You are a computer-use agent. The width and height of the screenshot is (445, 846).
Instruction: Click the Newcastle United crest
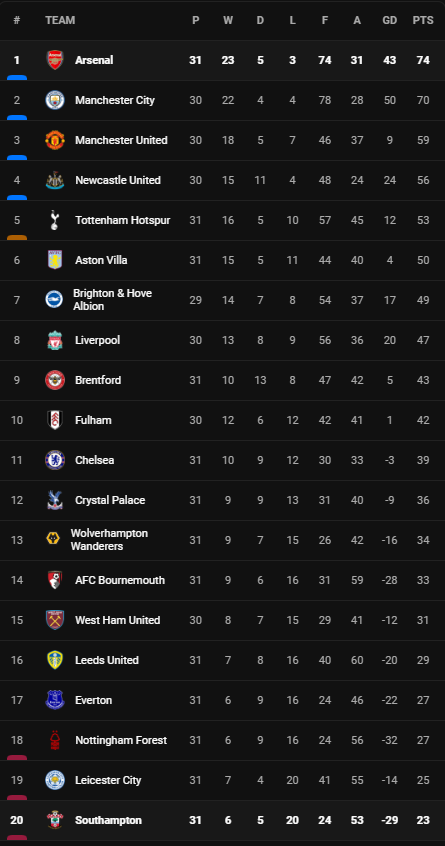tap(54, 180)
